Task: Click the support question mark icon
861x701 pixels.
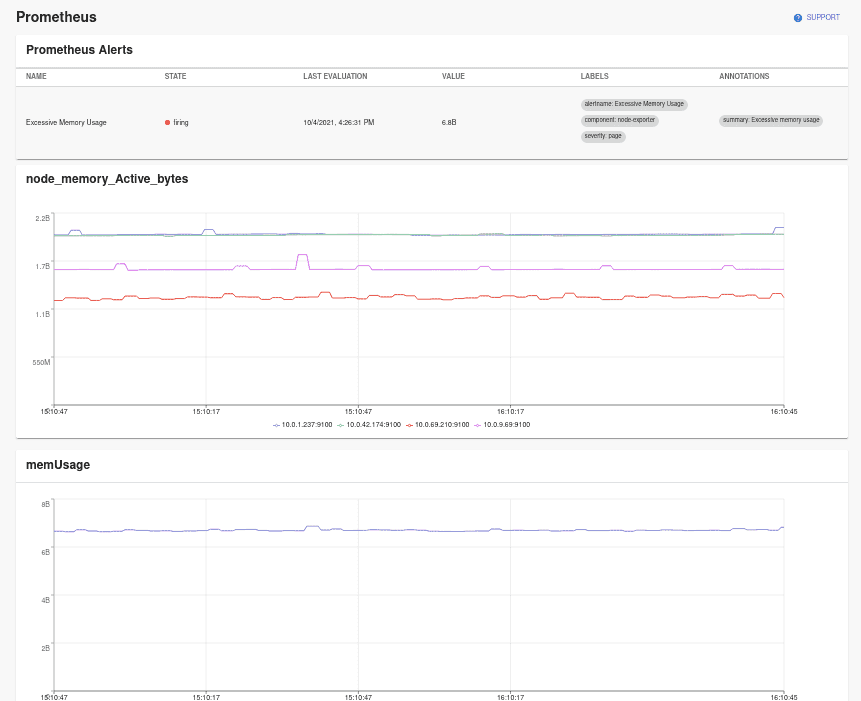Action: point(798,18)
